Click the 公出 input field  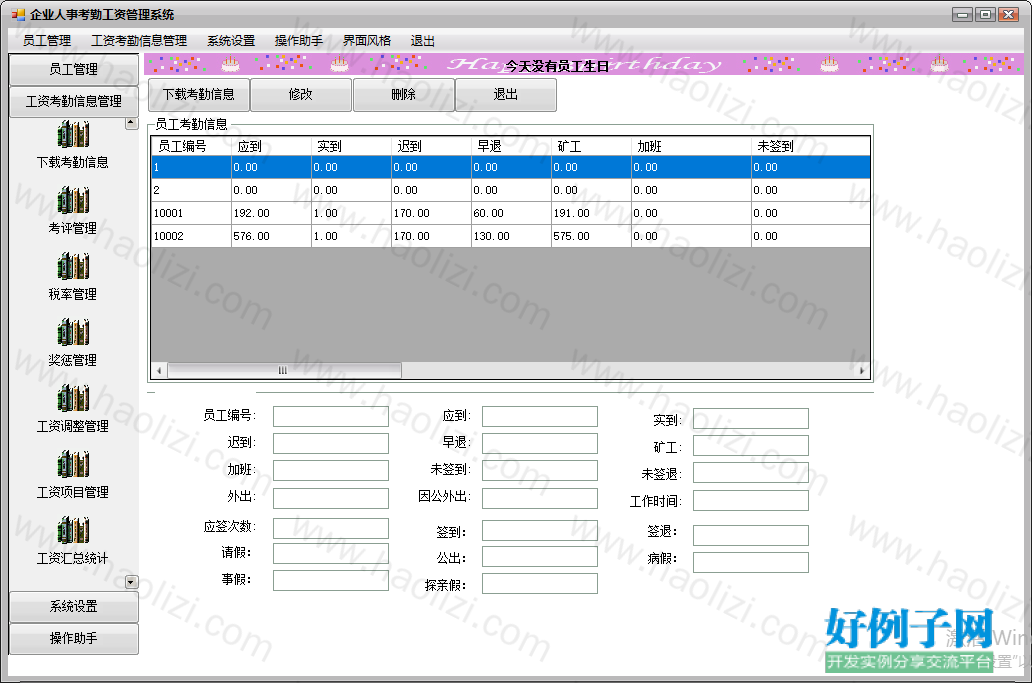(x=540, y=556)
